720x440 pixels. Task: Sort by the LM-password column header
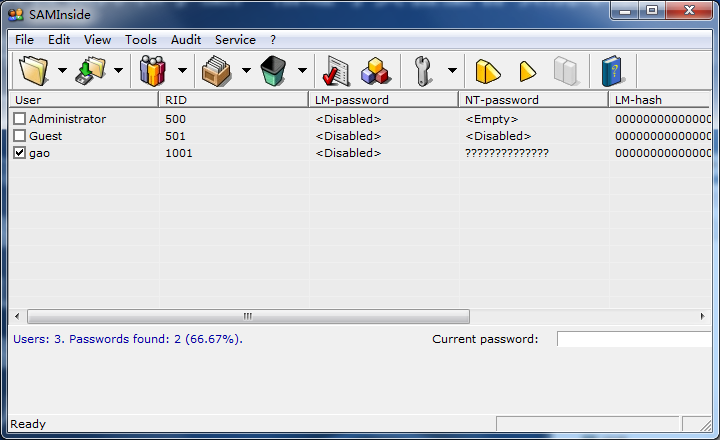click(383, 100)
